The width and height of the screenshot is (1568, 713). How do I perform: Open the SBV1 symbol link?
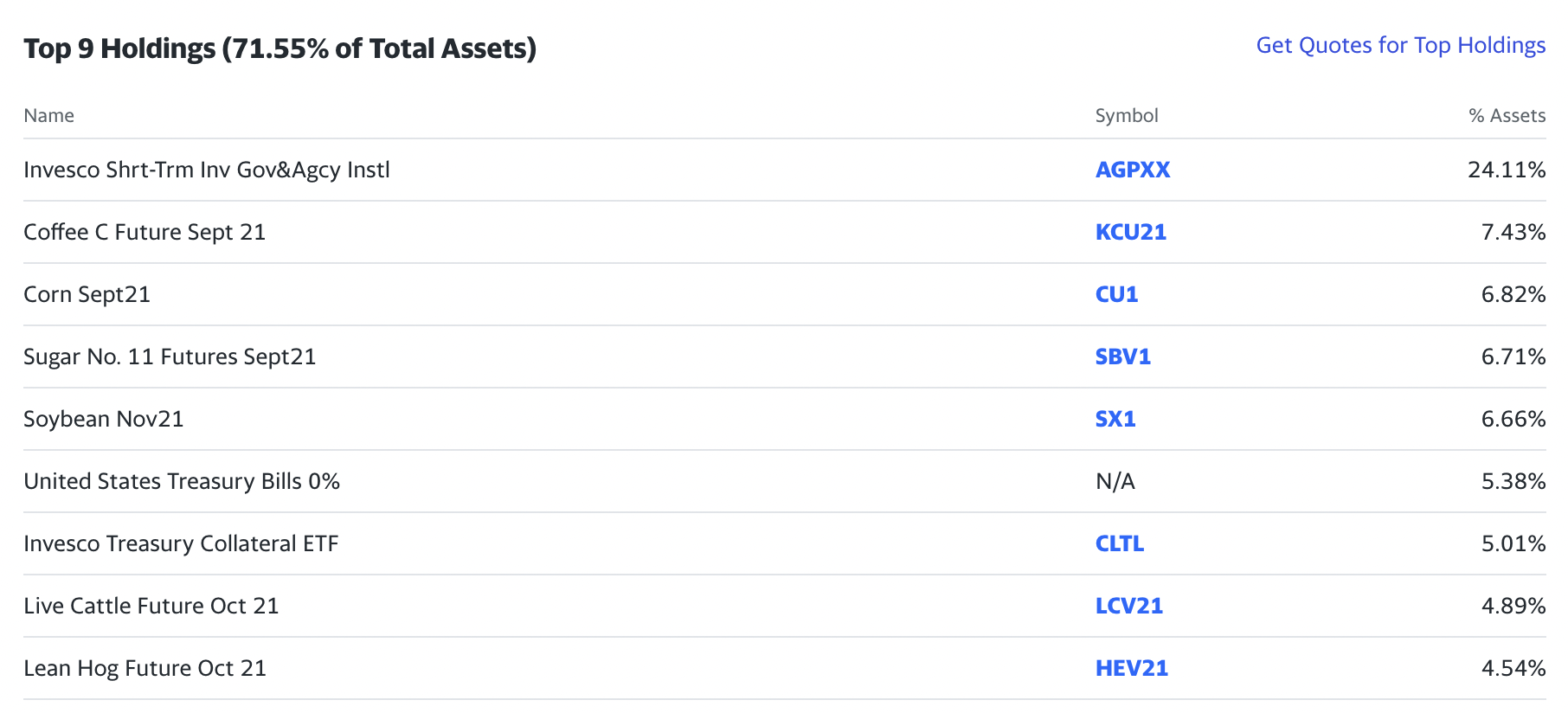coord(1123,356)
